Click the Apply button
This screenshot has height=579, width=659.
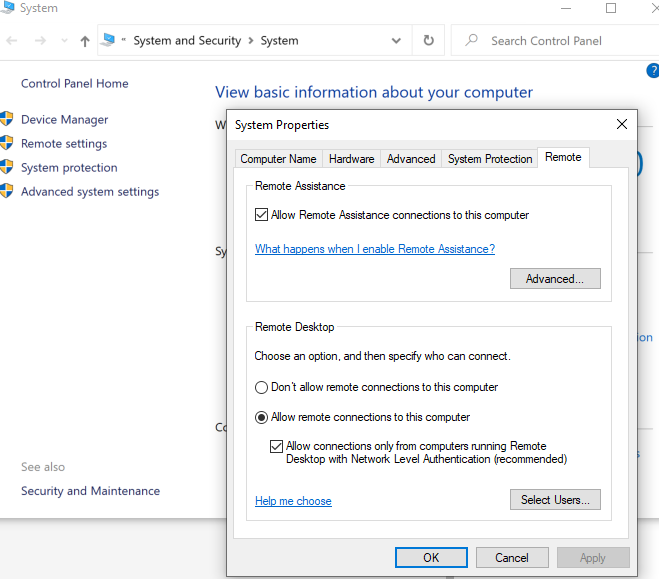click(x=593, y=558)
